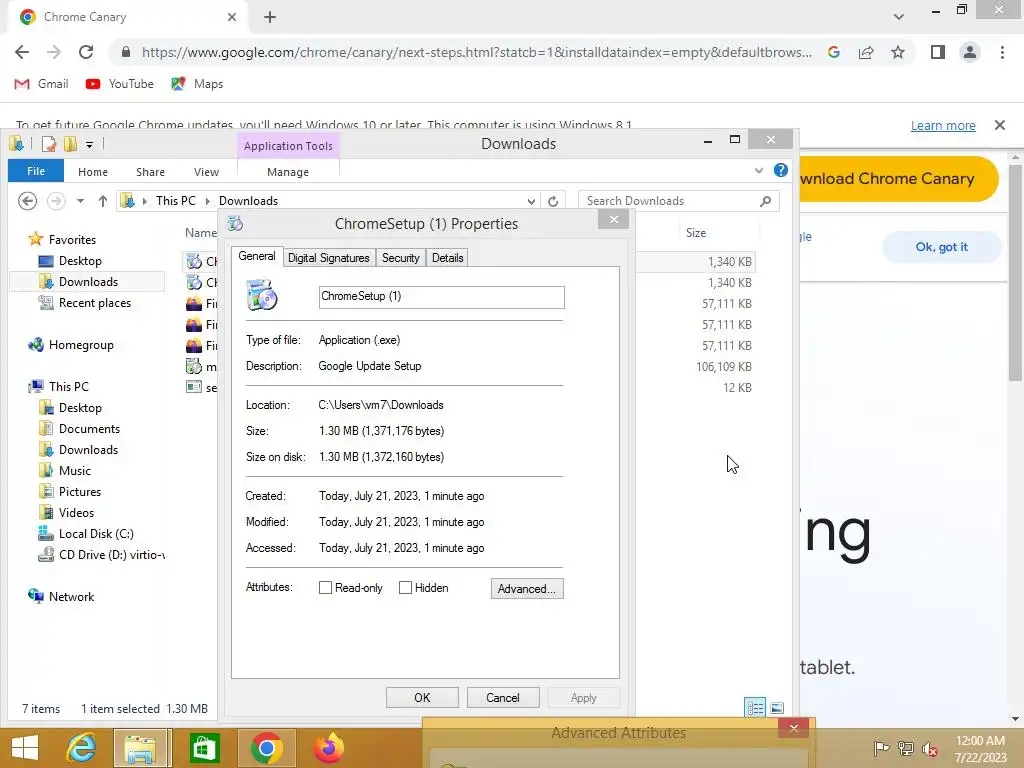This screenshot has width=1024, height=768.
Task: Open Manage tab under Application Tools
Action: click(288, 172)
